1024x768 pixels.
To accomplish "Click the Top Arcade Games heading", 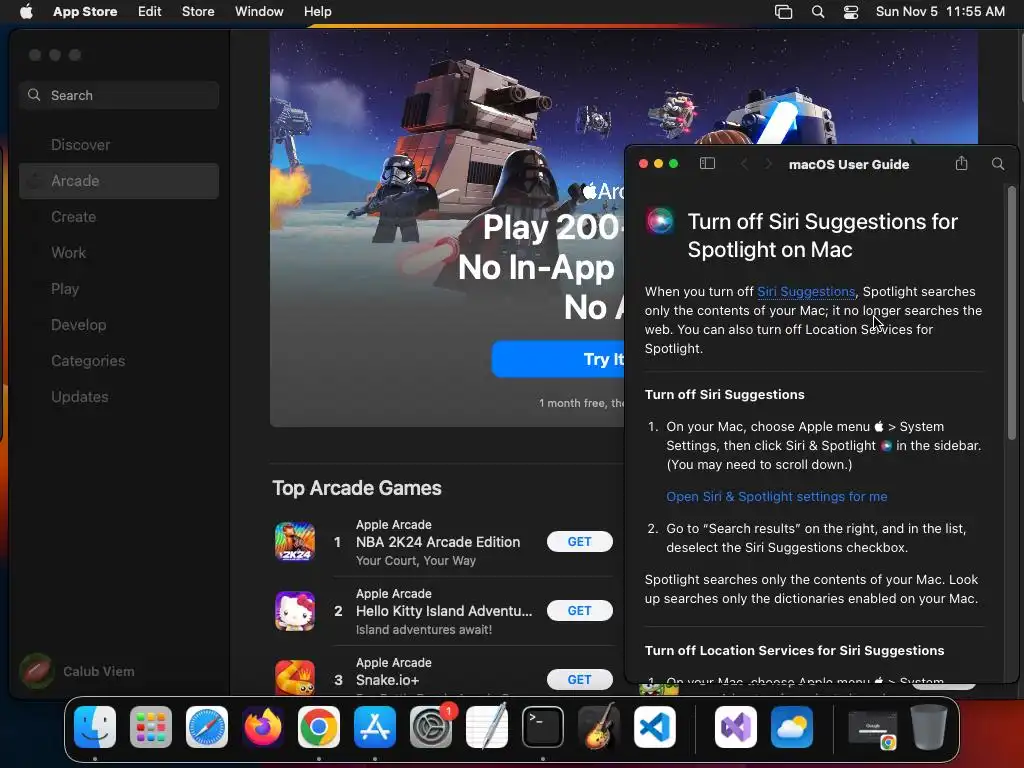I will pyautogui.click(x=357, y=488).
